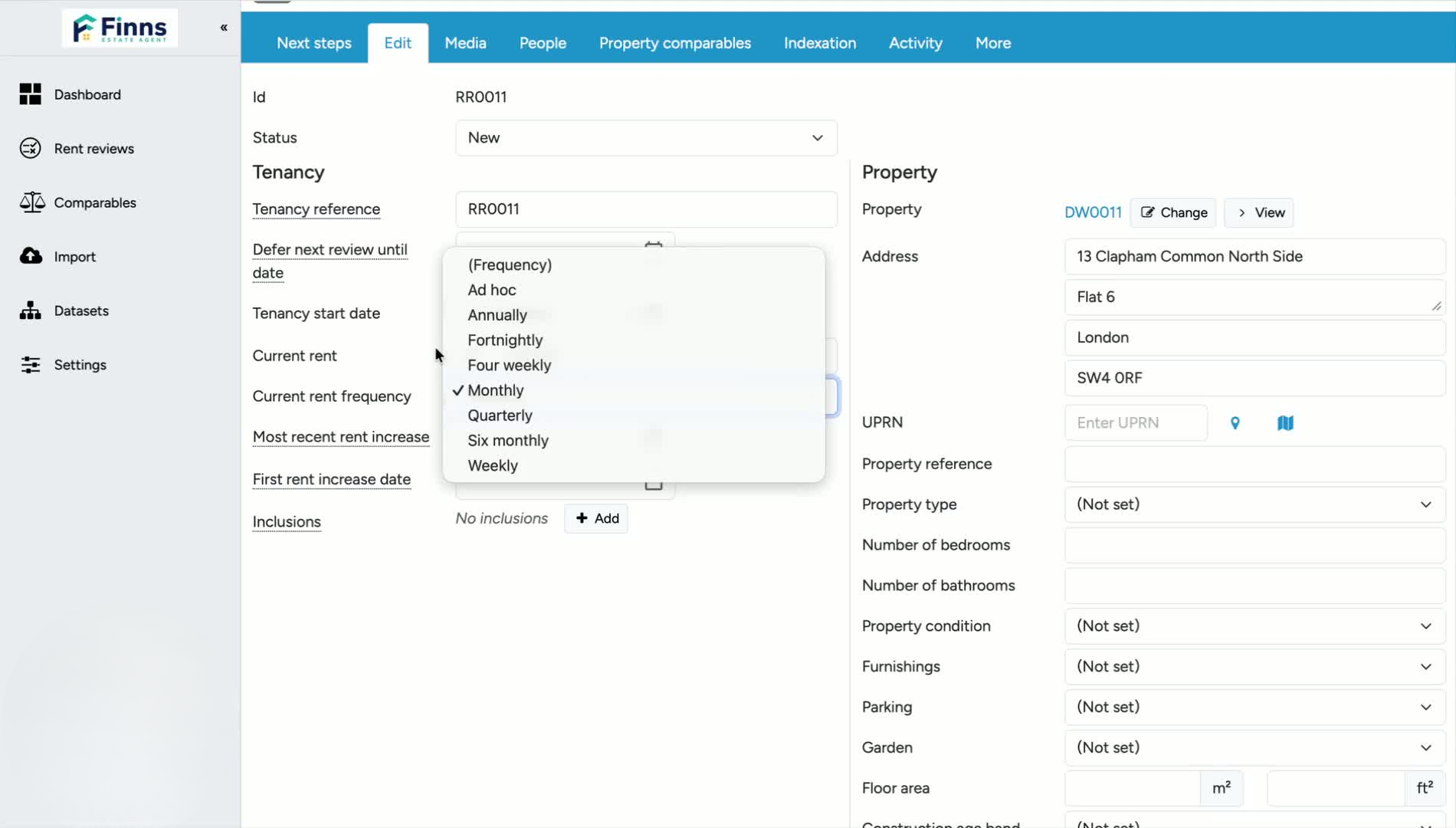1456x828 pixels.
Task: Focus the Tenancy reference field RR0011
Action: (646, 209)
